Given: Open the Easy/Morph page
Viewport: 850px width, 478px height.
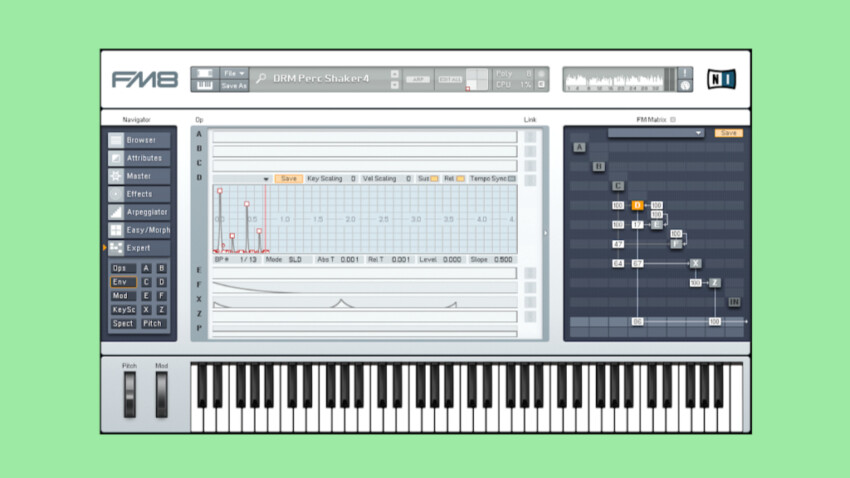Looking at the screenshot, I should pyautogui.click(x=139, y=230).
